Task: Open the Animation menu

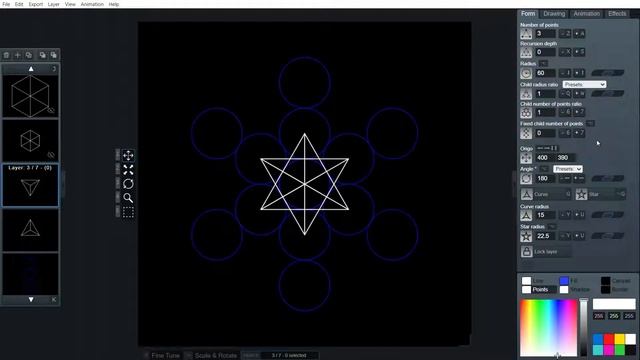Action: point(92,4)
